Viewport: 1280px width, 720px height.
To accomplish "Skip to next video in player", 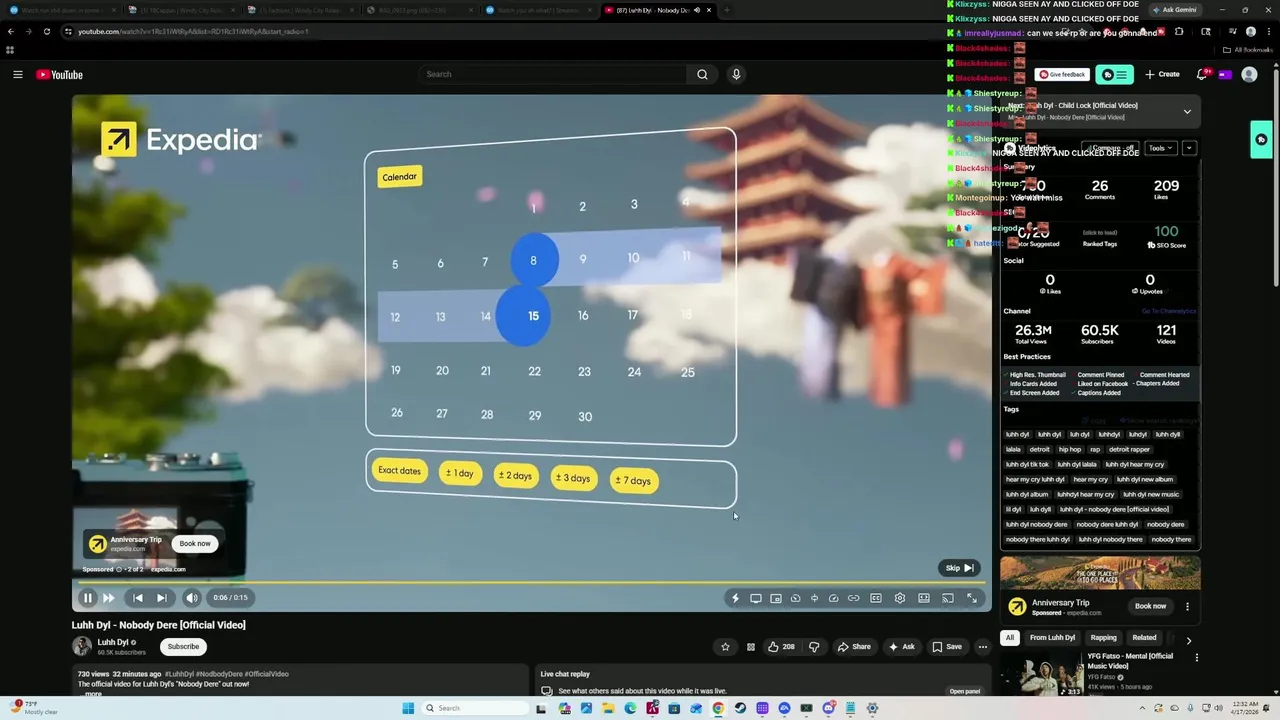I will (x=161, y=598).
